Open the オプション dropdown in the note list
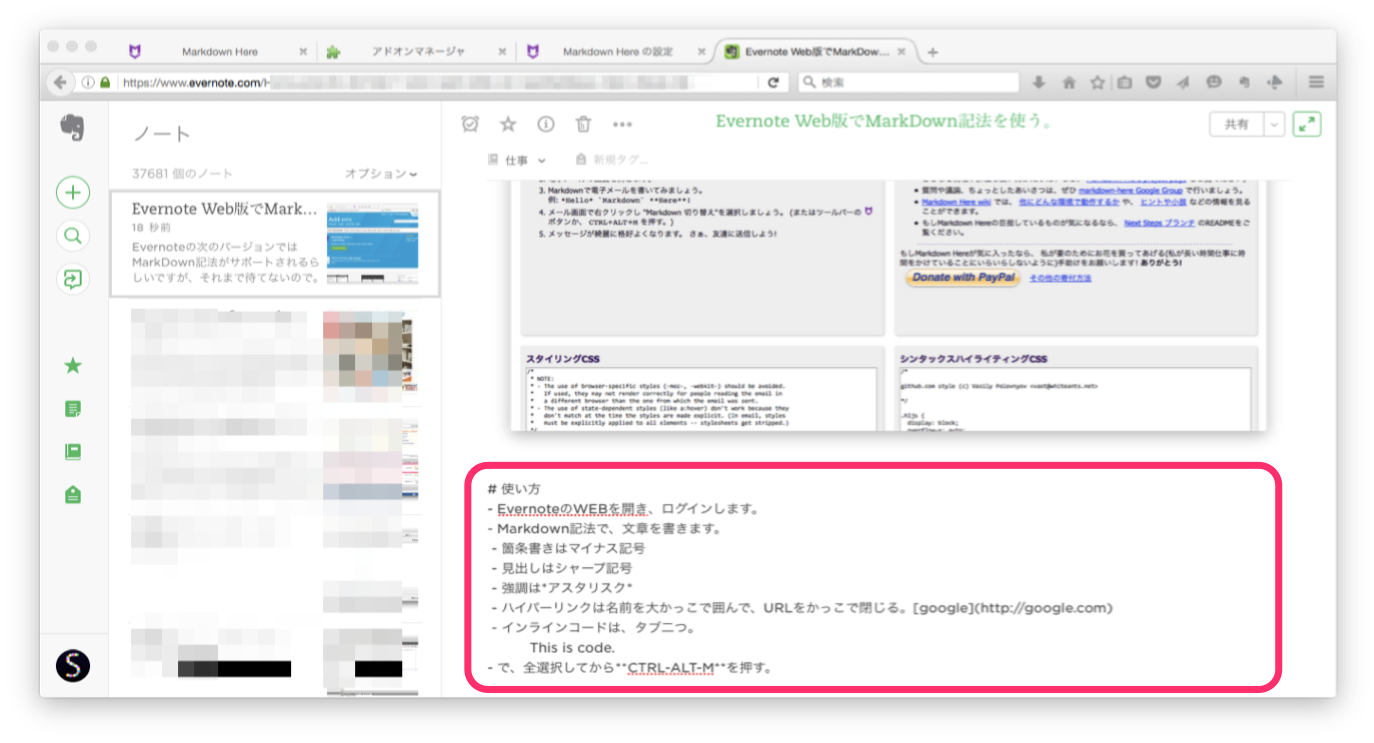 point(381,173)
